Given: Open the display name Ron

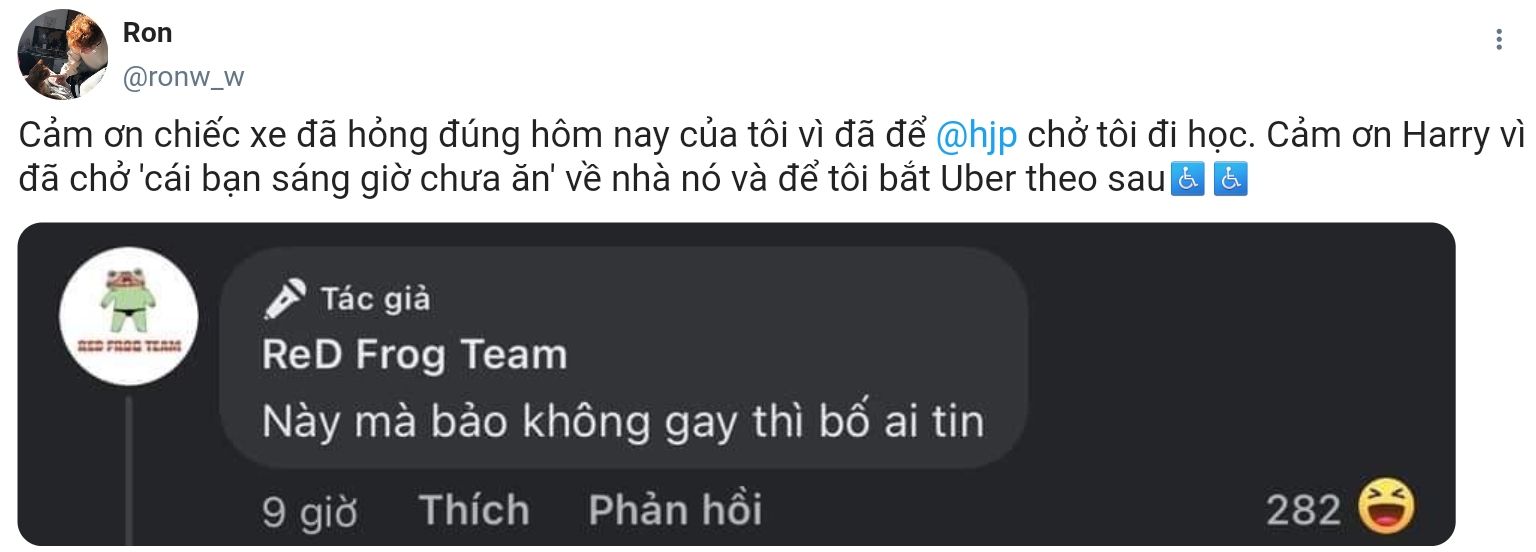Looking at the screenshot, I should point(147,32).
